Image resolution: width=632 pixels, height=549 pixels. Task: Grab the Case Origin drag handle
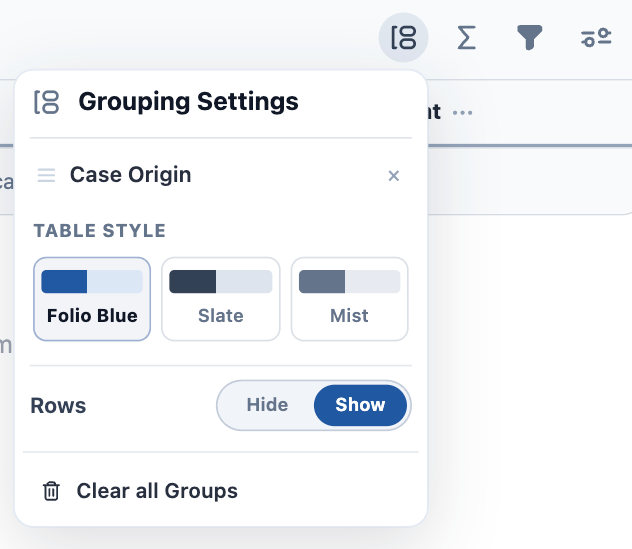46,175
